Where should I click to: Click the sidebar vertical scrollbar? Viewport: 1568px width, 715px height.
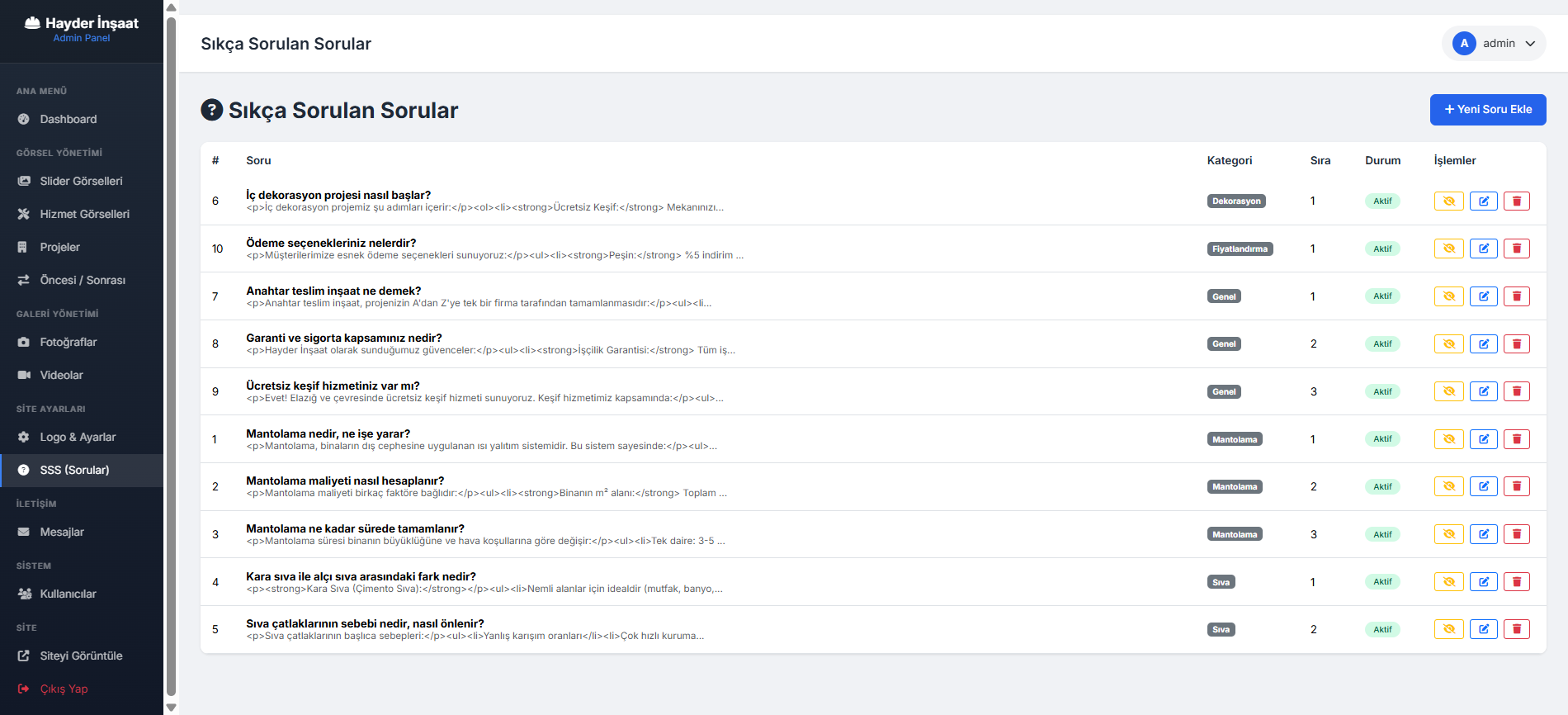click(171, 355)
